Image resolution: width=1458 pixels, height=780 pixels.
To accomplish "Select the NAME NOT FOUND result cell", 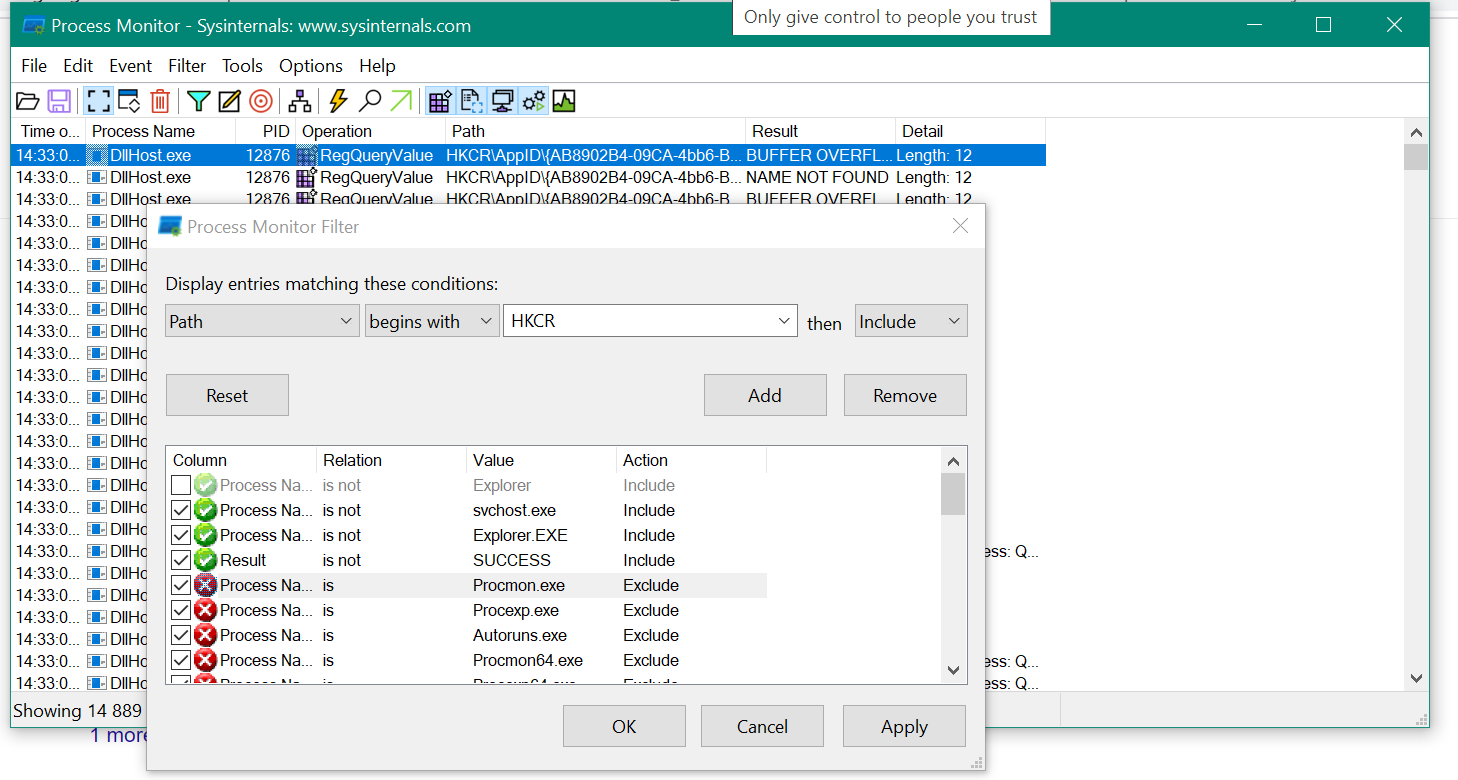I will click(x=817, y=177).
